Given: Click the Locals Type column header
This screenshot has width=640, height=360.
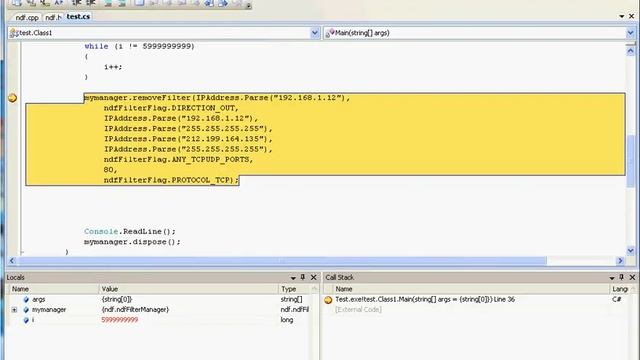Looking at the screenshot, I should pos(295,289).
